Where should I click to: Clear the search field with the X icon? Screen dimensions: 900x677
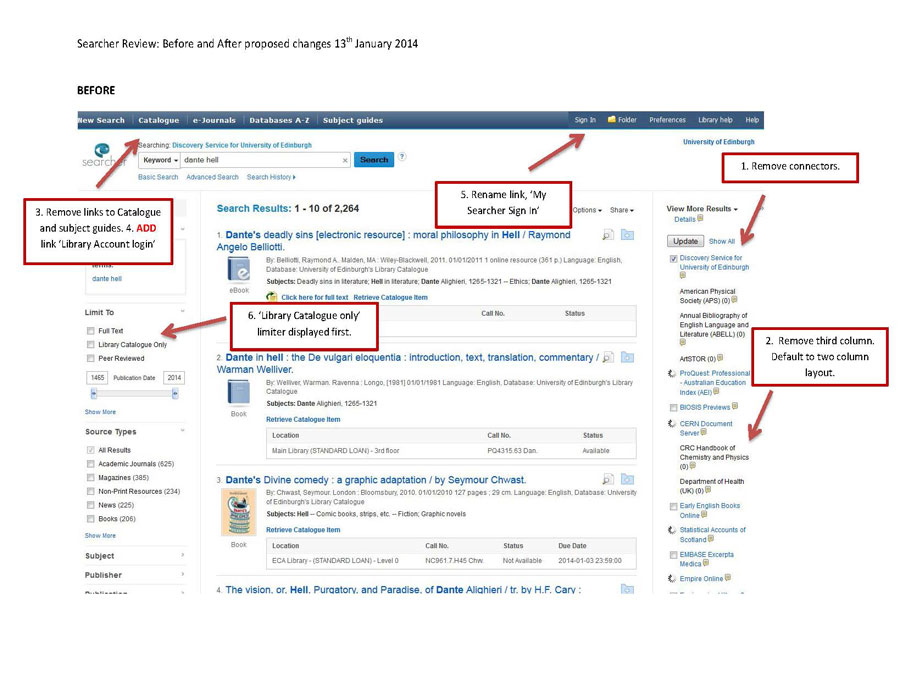(345, 160)
